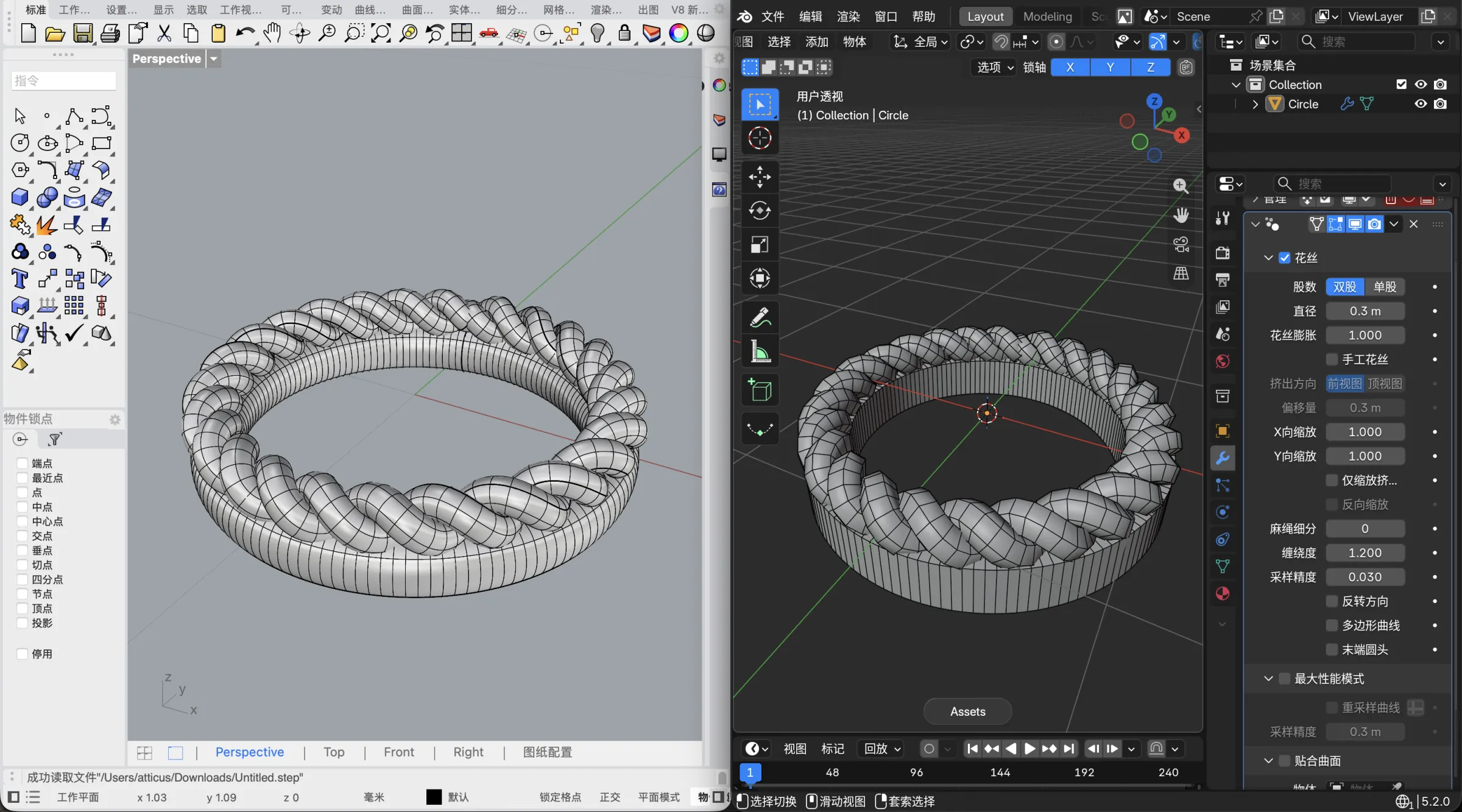The height and width of the screenshot is (812, 1462).
Task: Activate the Cursor tool in Blender toolbar
Action: click(760, 138)
